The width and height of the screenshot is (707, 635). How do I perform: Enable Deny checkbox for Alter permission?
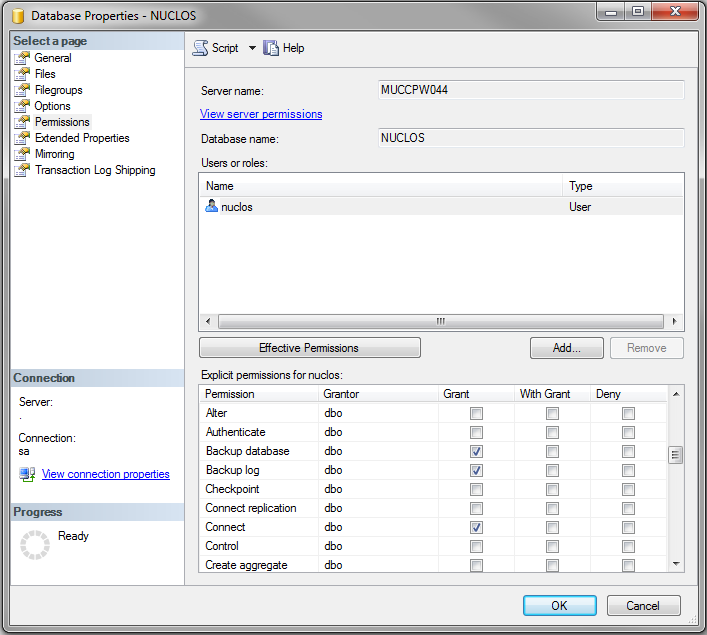pyautogui.click(x=628, y=414)
